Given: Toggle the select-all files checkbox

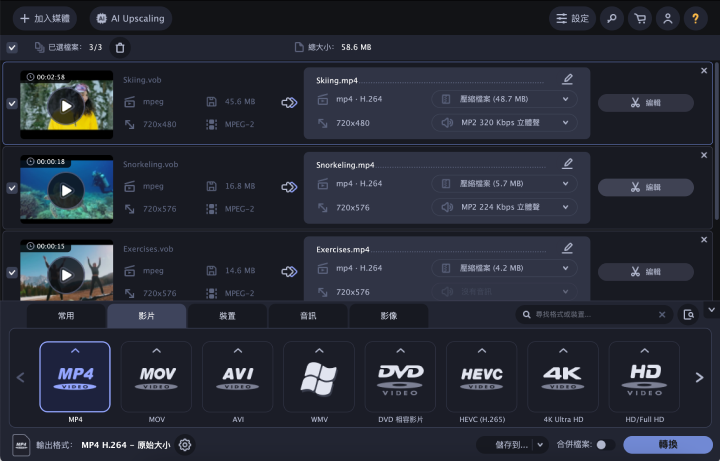Looking at the screenshot, I should pos(12,47).
